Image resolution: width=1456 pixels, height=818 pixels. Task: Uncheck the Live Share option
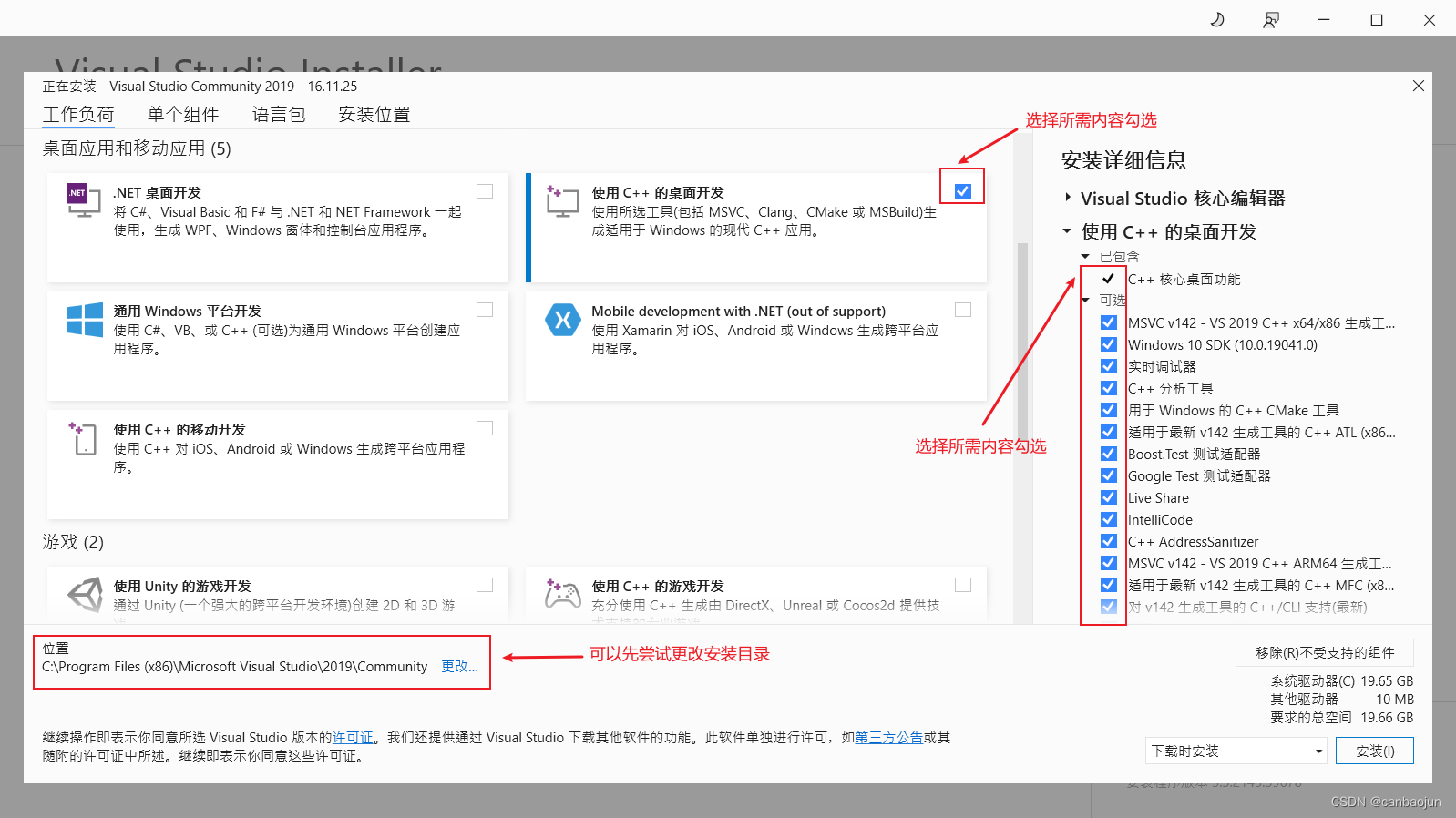[x=1109, y=497]
